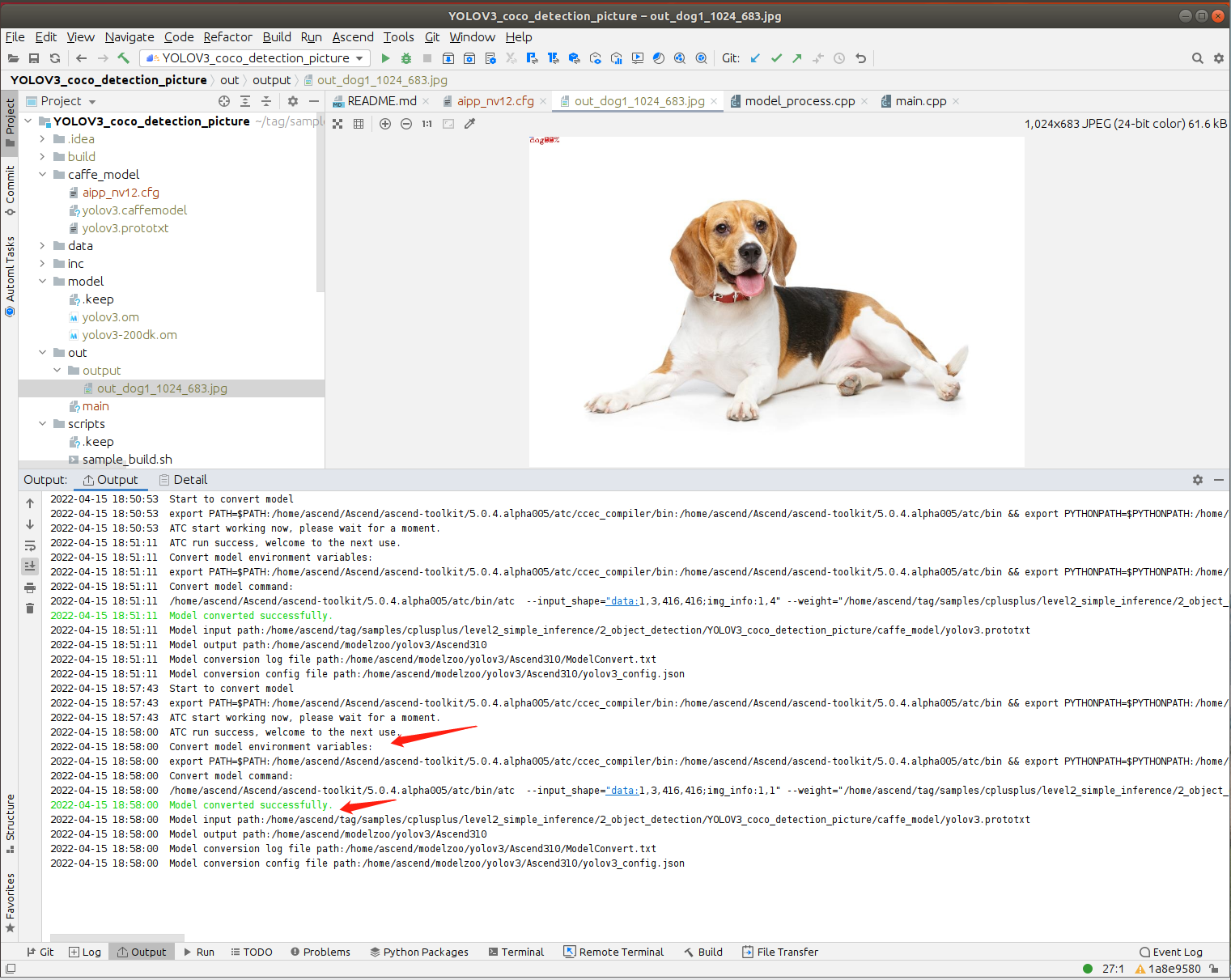The image size is (1231, 980).
Task: Save all files with the floppy icon
Action: click(34, 58)
